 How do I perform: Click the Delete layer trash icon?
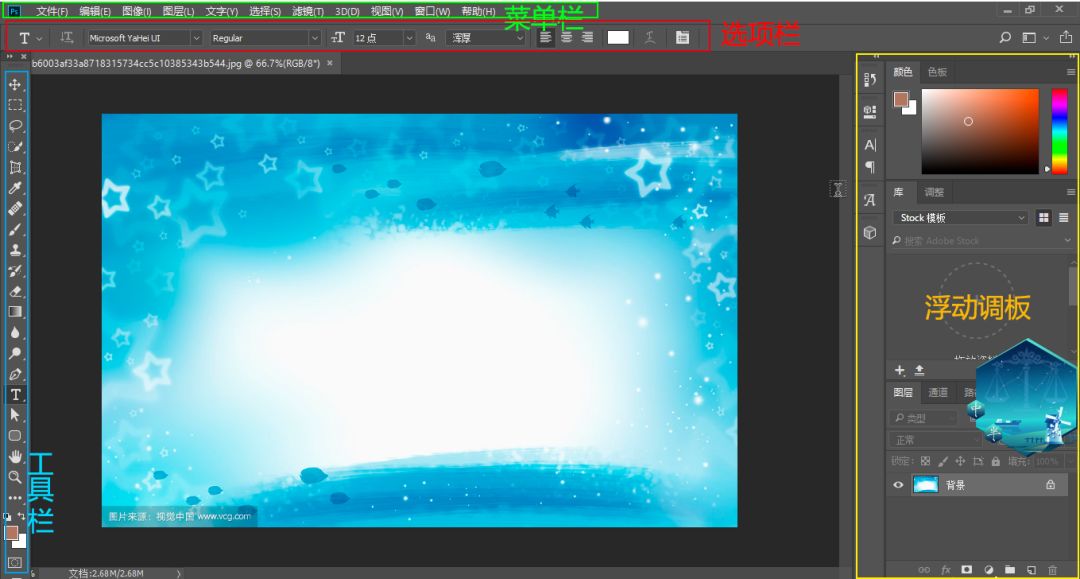tap(1052, 569)
